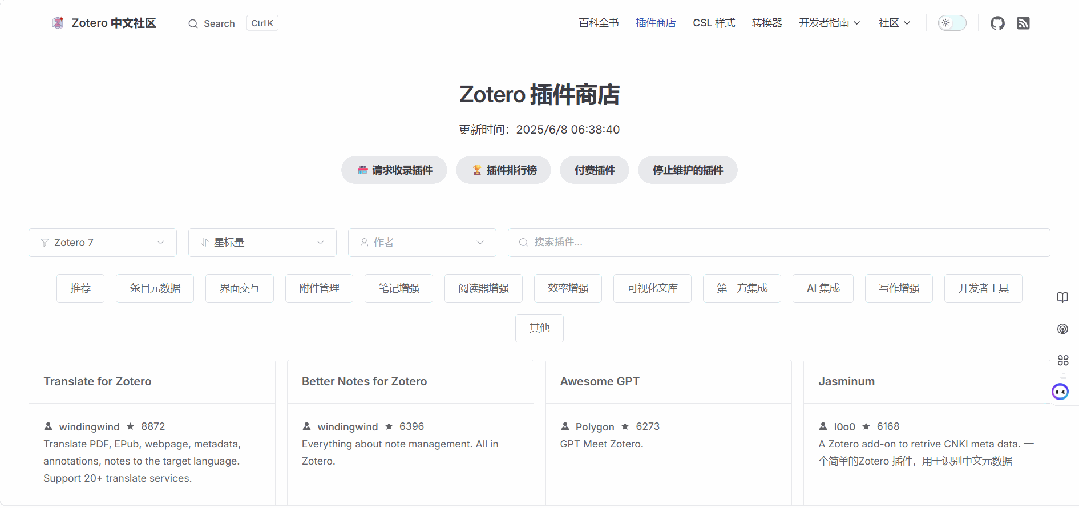Click the 插件排行榜 button
Viewport: 1079px width, 508px height.
pos(504,170)
